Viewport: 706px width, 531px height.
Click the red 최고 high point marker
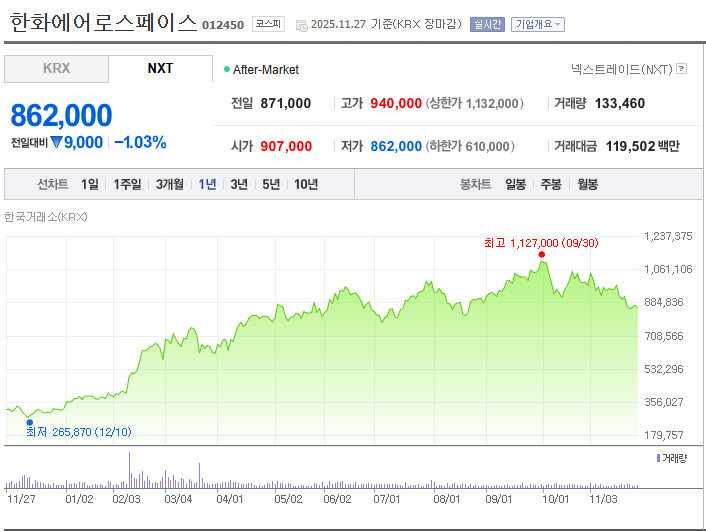542,254
